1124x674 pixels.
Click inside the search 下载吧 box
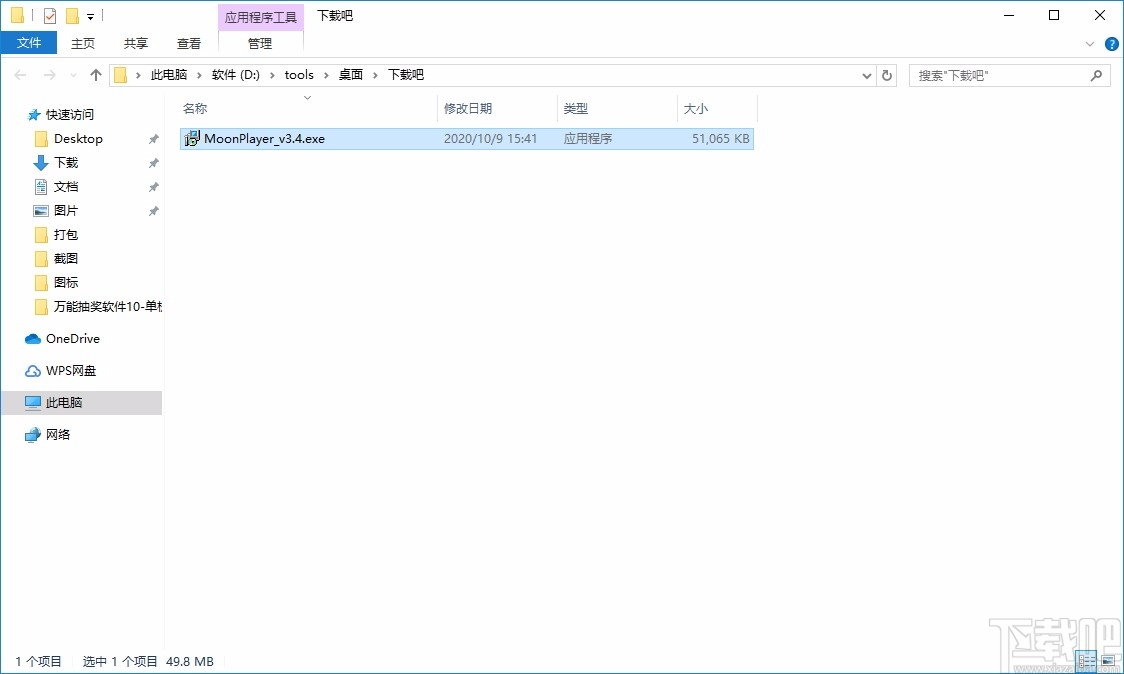pos(1000,74)
